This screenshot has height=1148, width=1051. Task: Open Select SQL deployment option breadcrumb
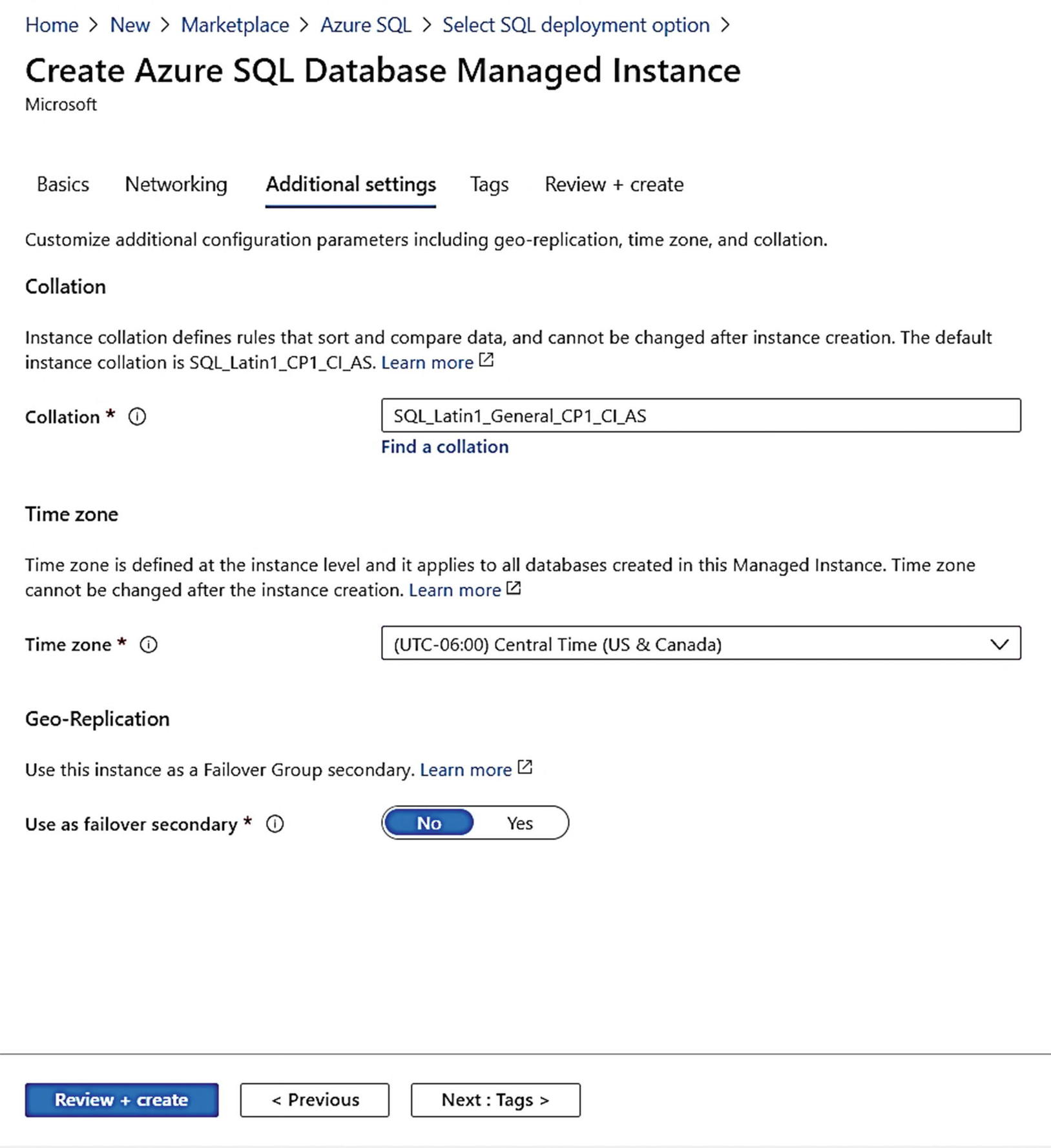576,25
